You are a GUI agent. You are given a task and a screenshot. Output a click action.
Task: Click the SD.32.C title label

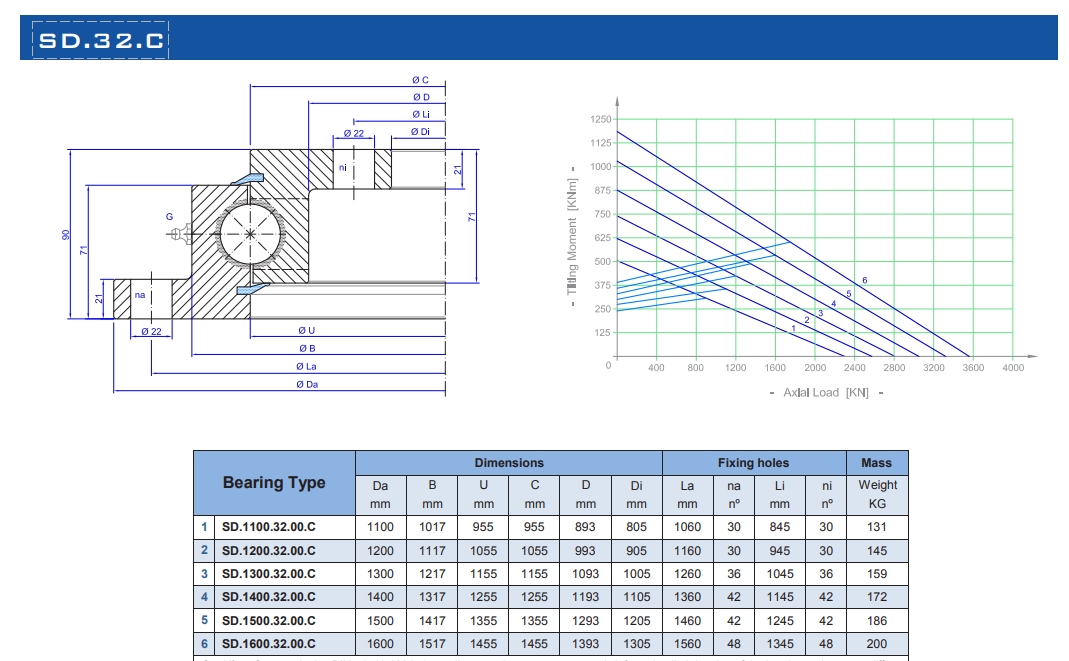[100, 40]
